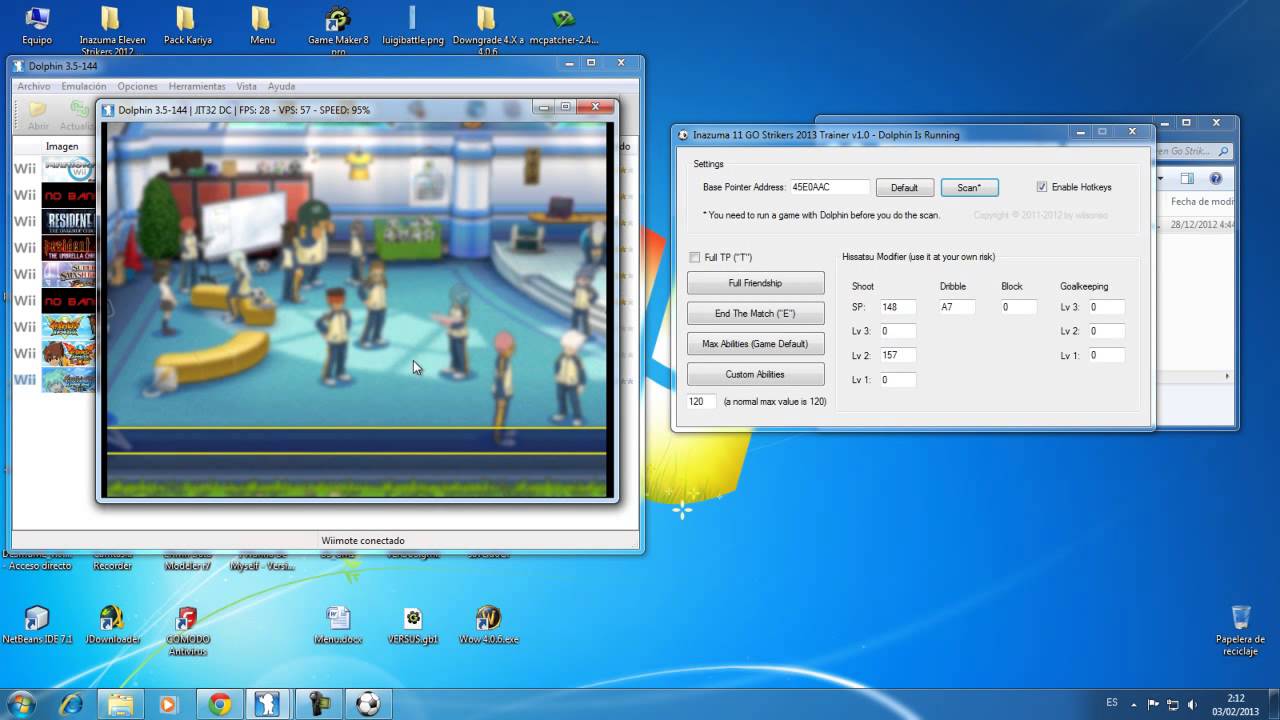The image size is (1280, 720).
Task: Click the Default button in trainer
Action: pos(904,188)
